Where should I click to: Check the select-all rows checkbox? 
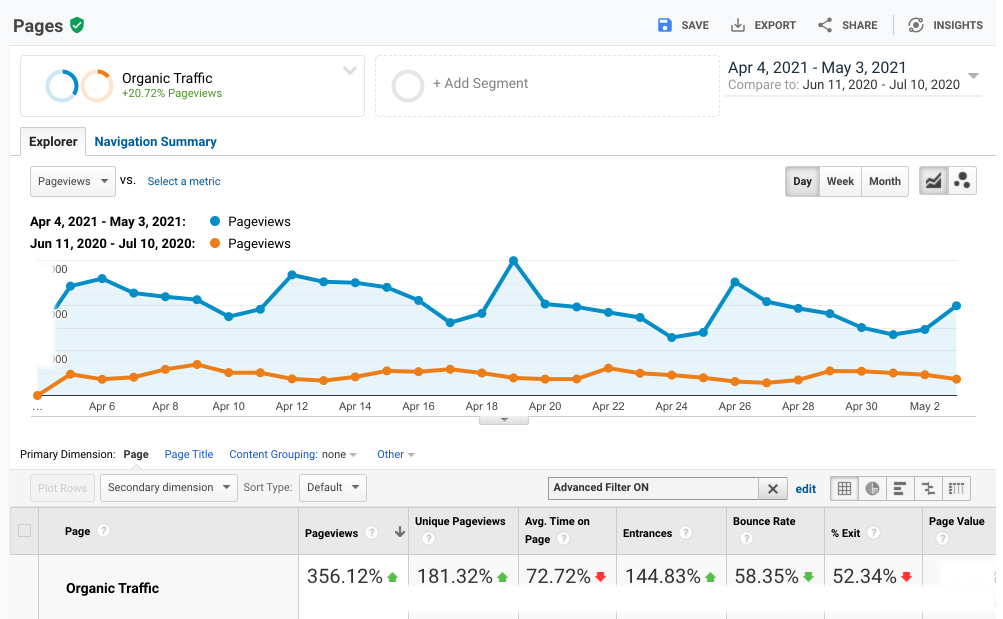(x=25, y=531)
